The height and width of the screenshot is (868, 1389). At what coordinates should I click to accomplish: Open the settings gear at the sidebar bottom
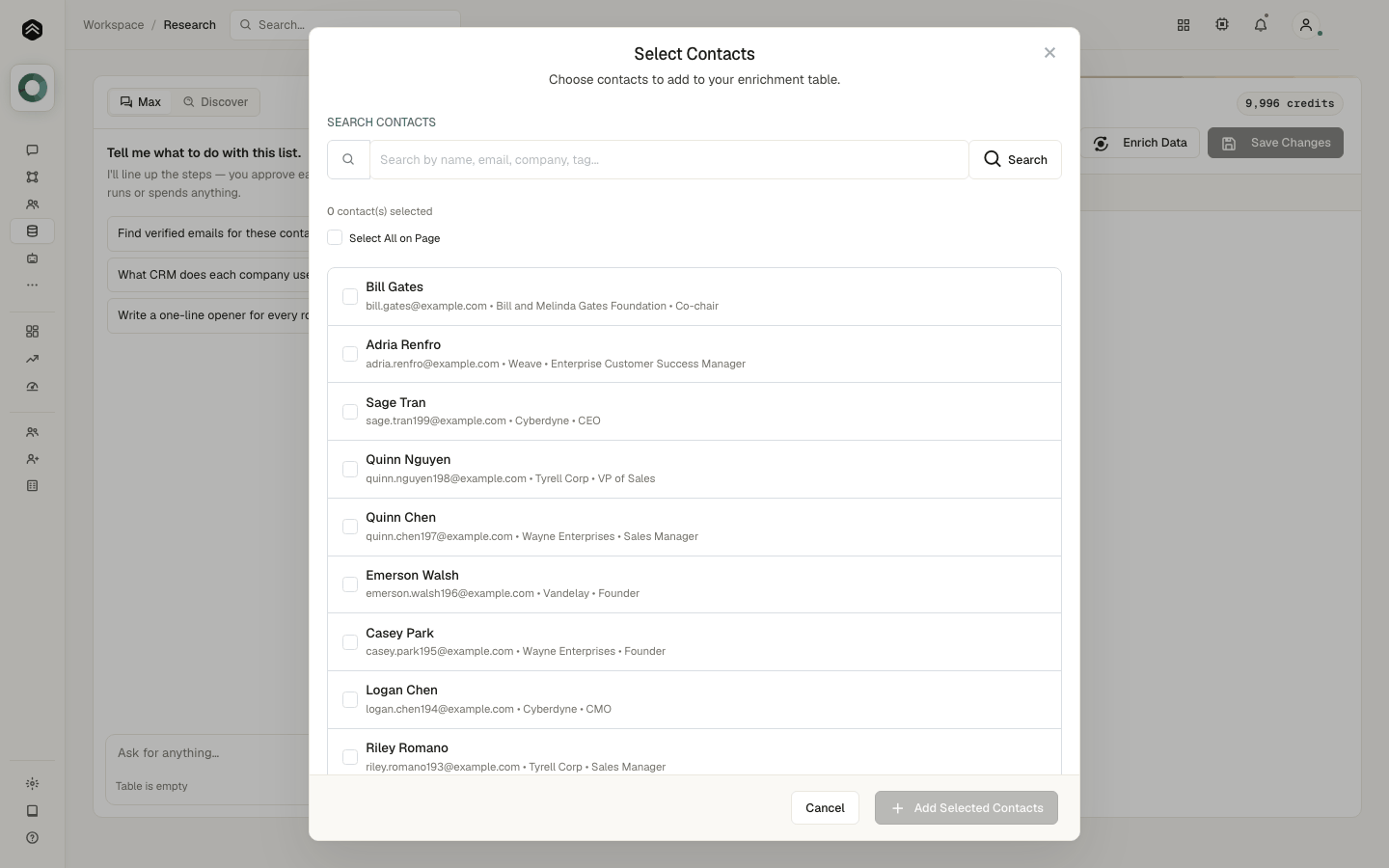point(32,784)
